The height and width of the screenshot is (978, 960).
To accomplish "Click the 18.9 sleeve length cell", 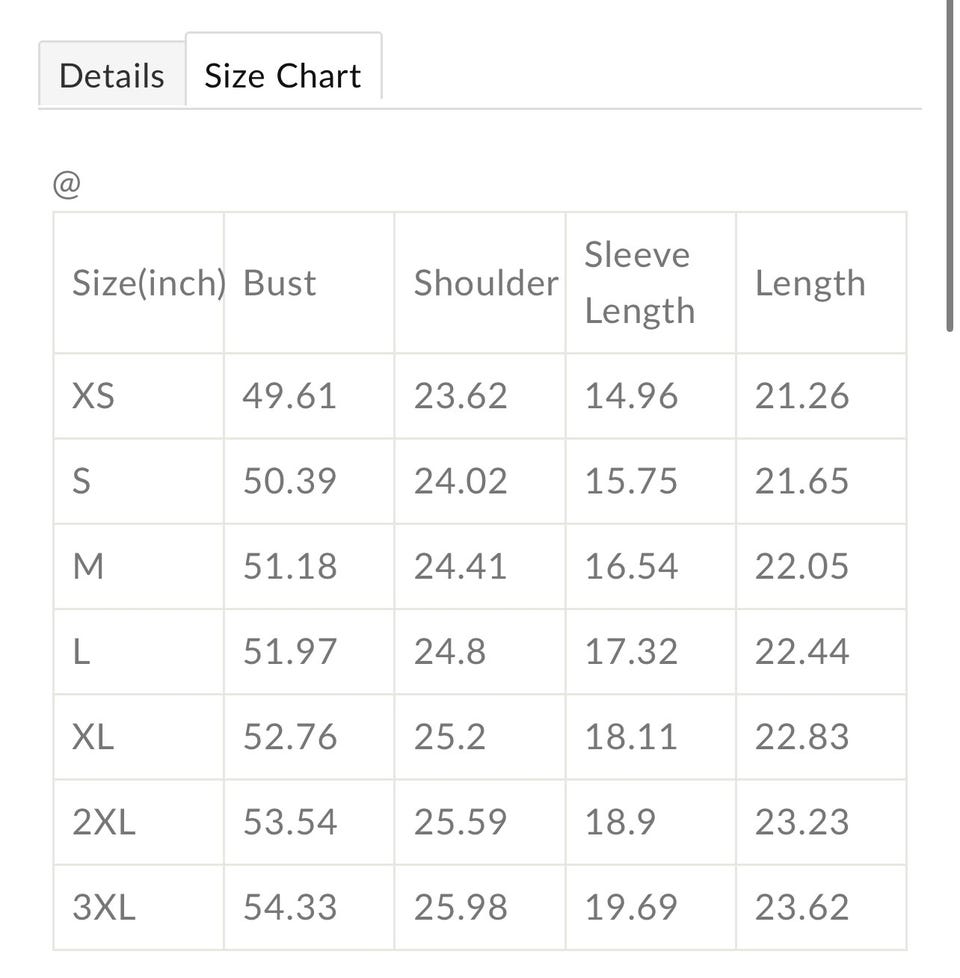I will click(x=620, y=822).
